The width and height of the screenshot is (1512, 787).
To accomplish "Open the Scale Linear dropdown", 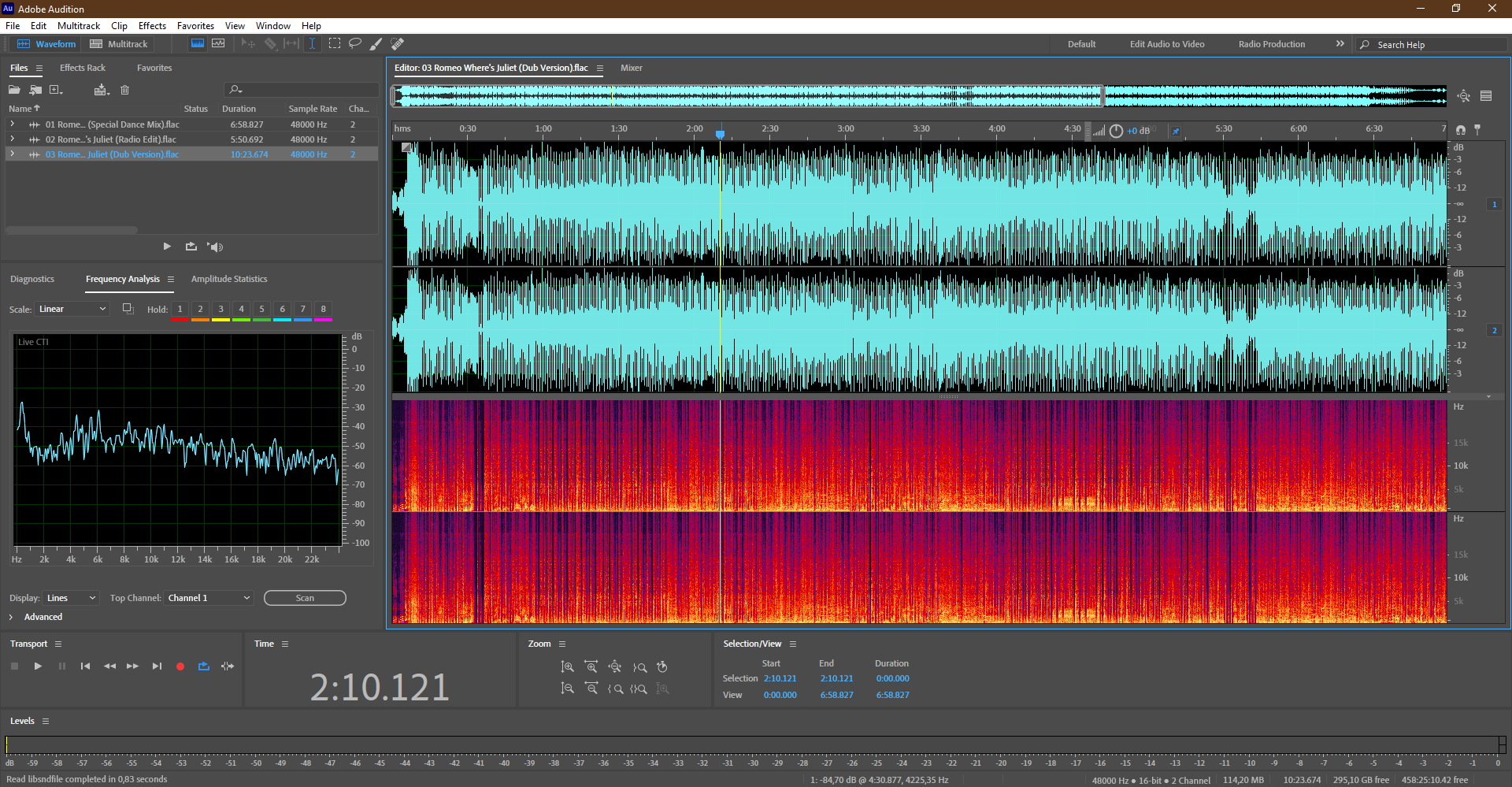I will 72,309.
